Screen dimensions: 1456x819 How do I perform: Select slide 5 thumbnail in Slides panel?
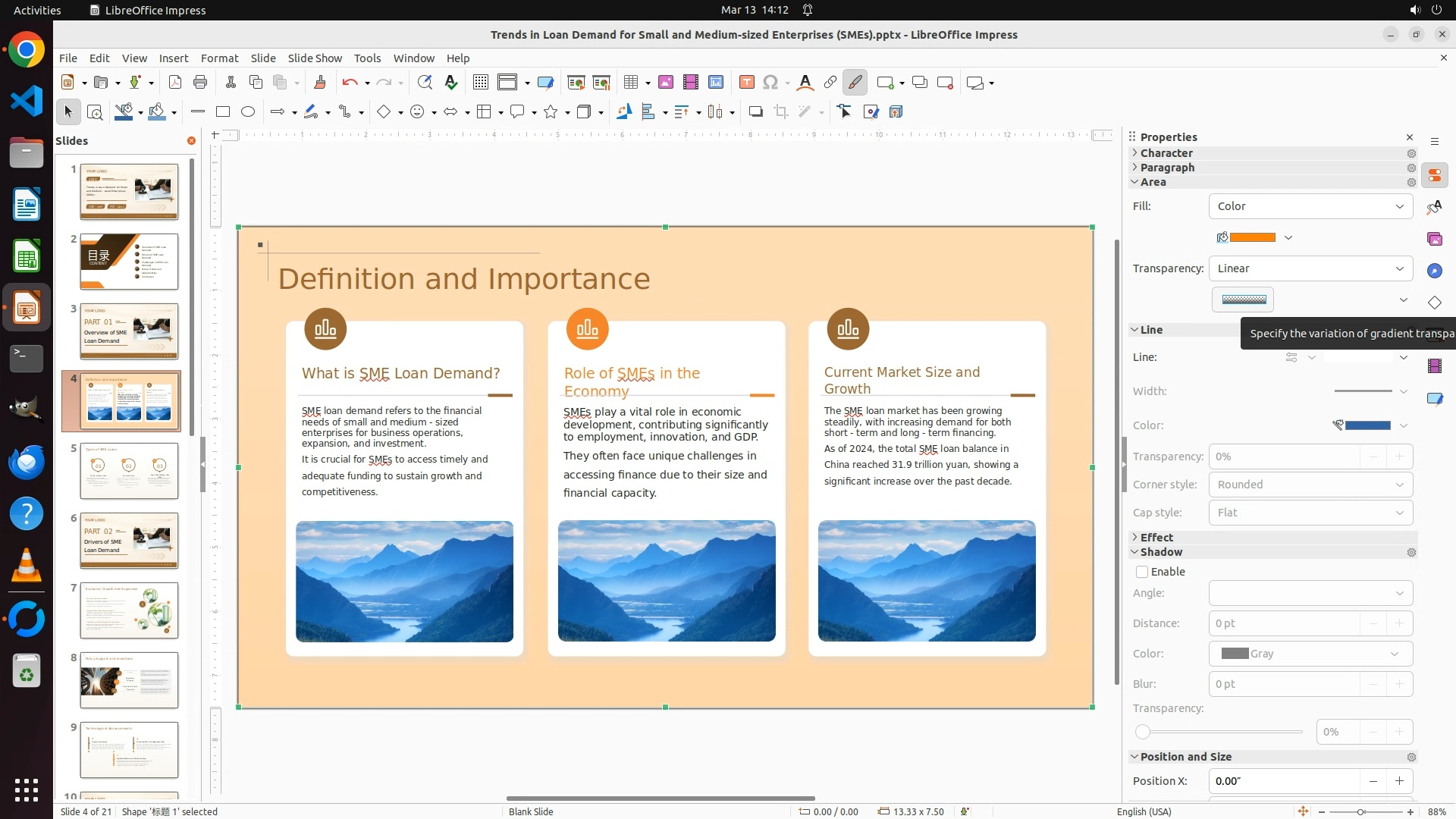[129, 471]
